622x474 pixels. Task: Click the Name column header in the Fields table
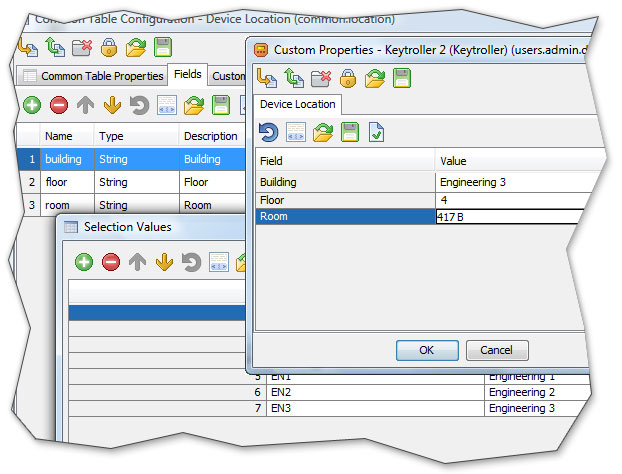[x=67, y=136]
